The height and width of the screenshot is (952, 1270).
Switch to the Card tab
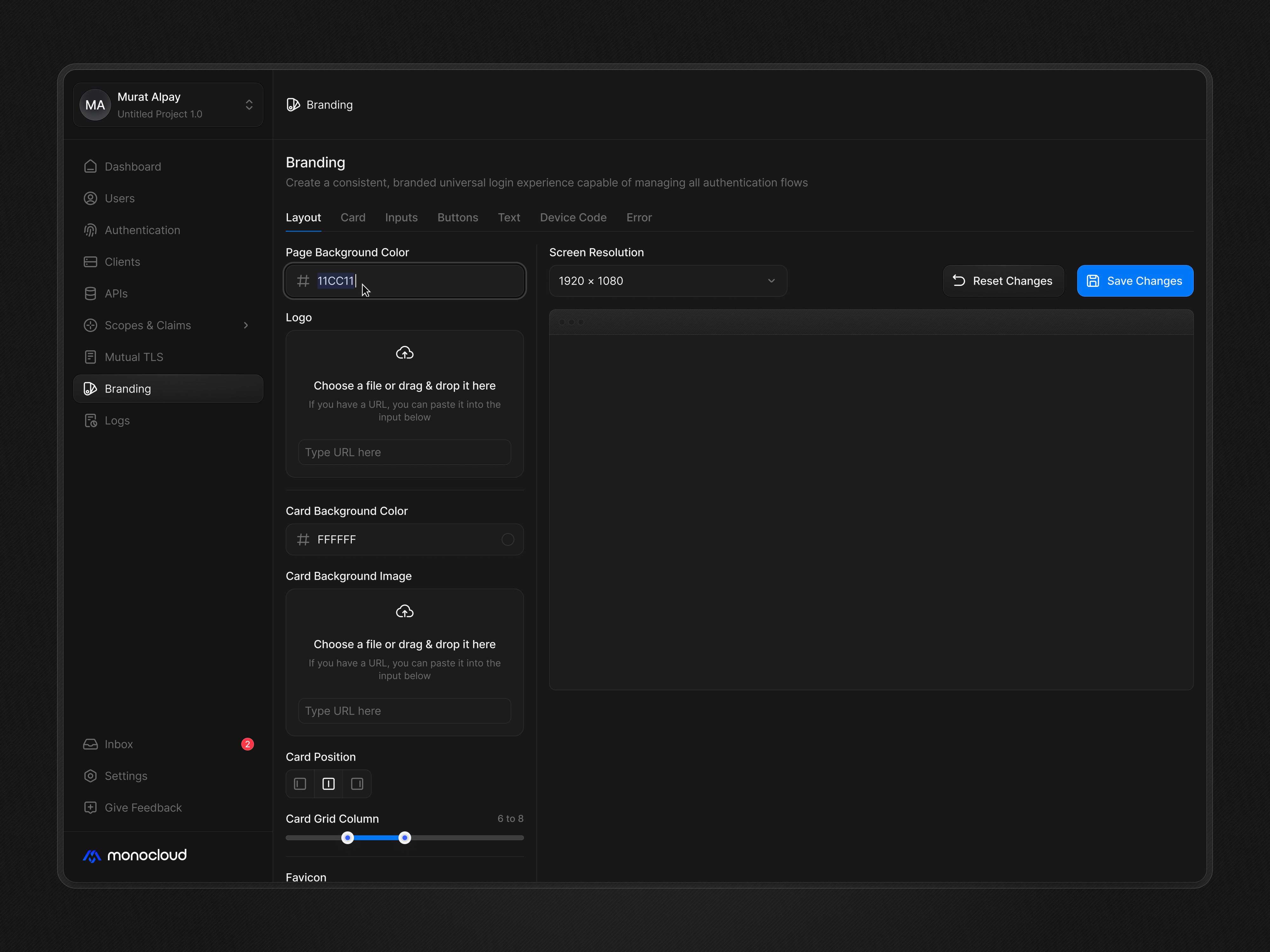353,217
